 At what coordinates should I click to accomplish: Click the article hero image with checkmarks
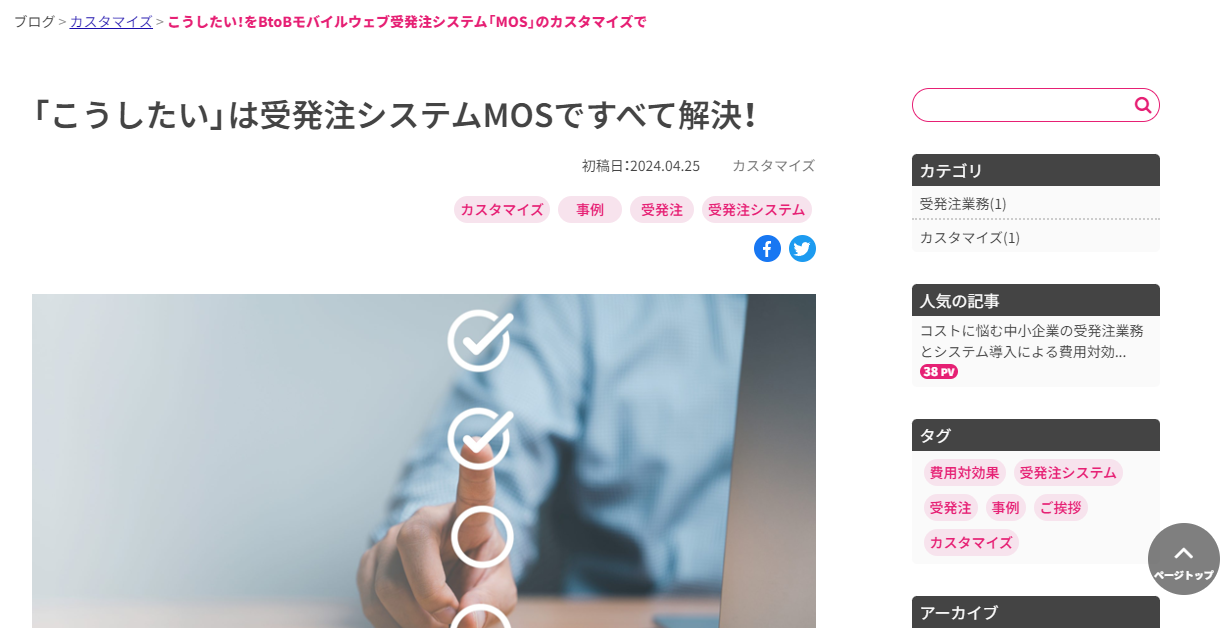(x=424, y=461)
